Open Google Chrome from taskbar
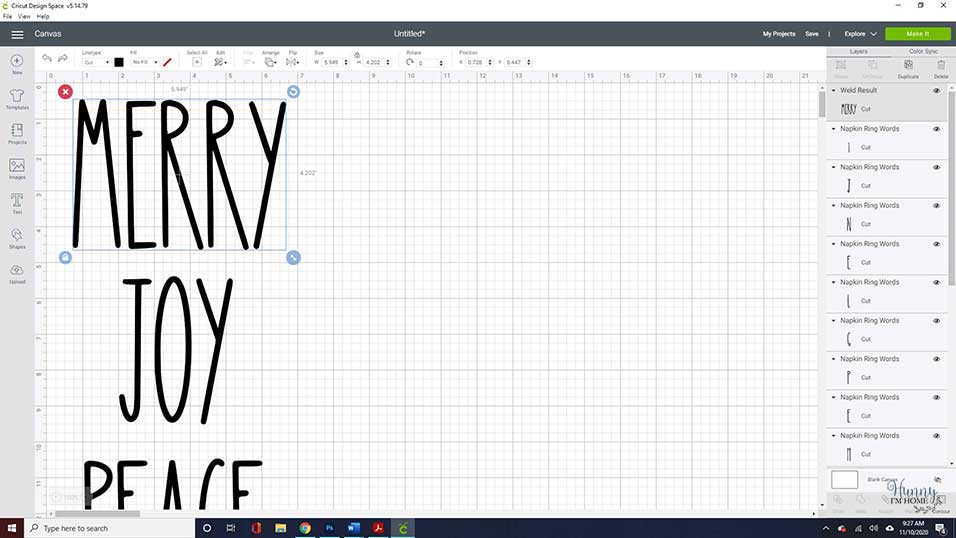This screenshot has height=538, width=956. [305, 528]
